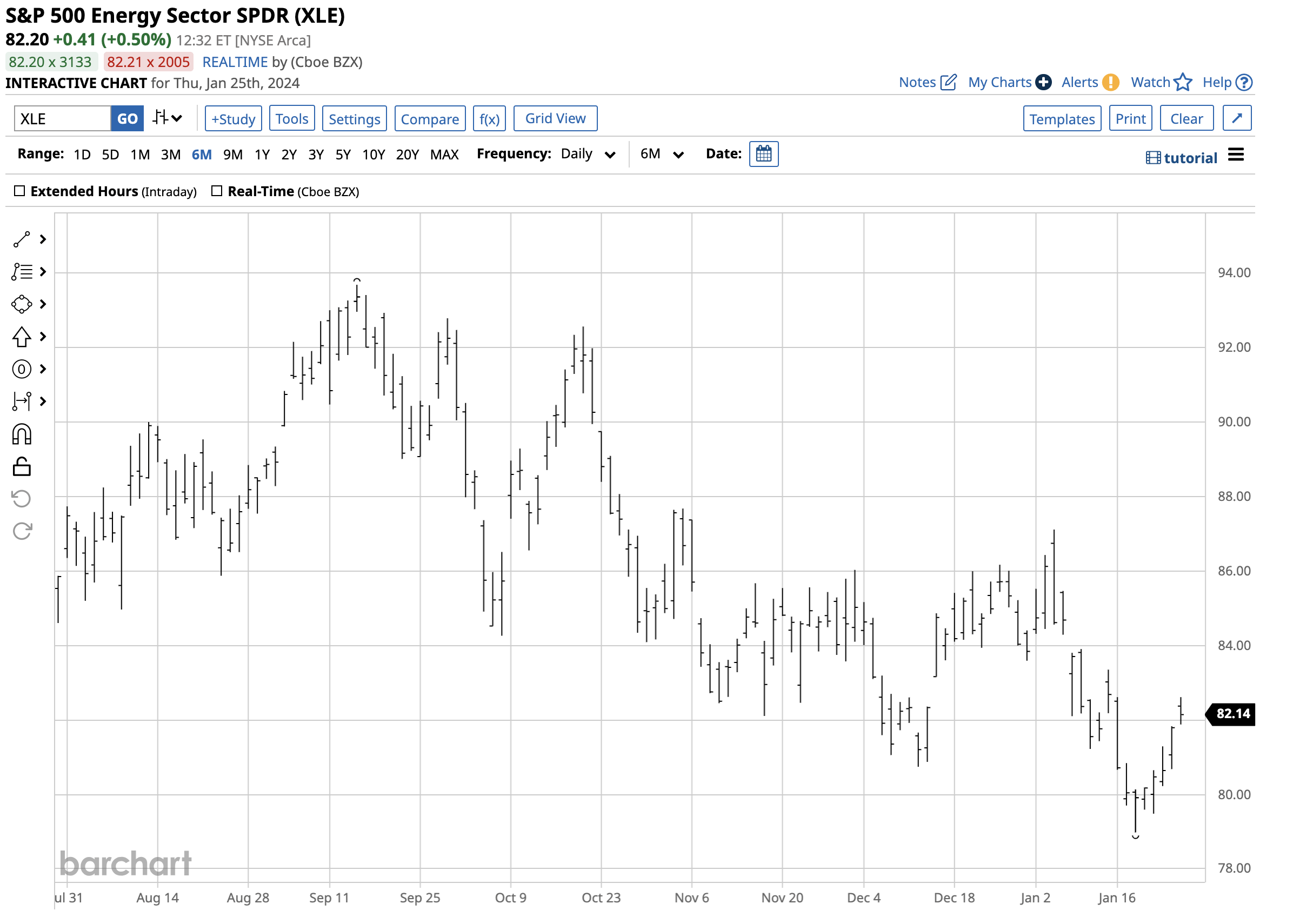
Task: Pop out chart with arrow button
Action: tap(1237, 118)
